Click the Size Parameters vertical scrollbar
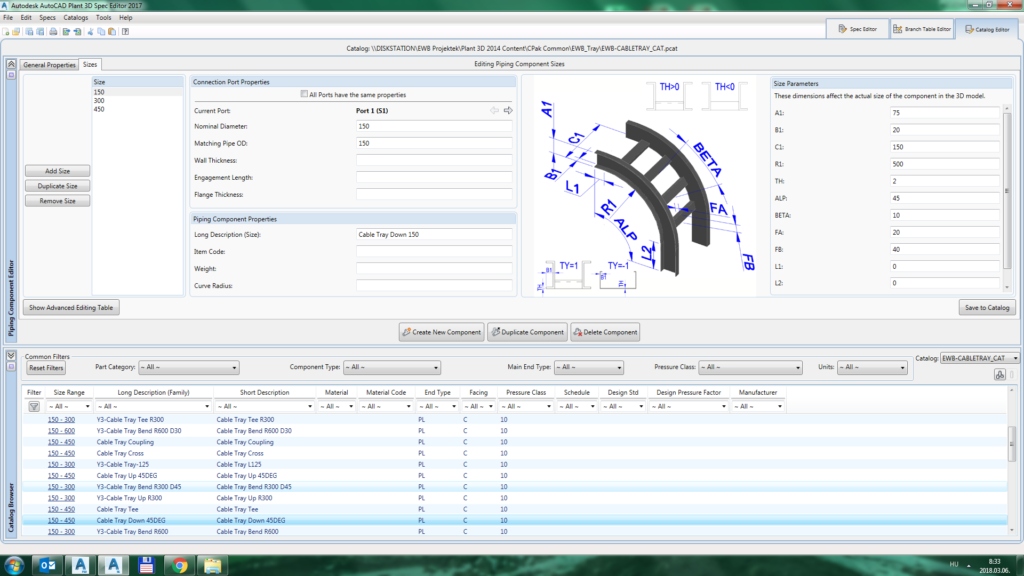The image size is (1024, 576). click(x=1007, y=196)
